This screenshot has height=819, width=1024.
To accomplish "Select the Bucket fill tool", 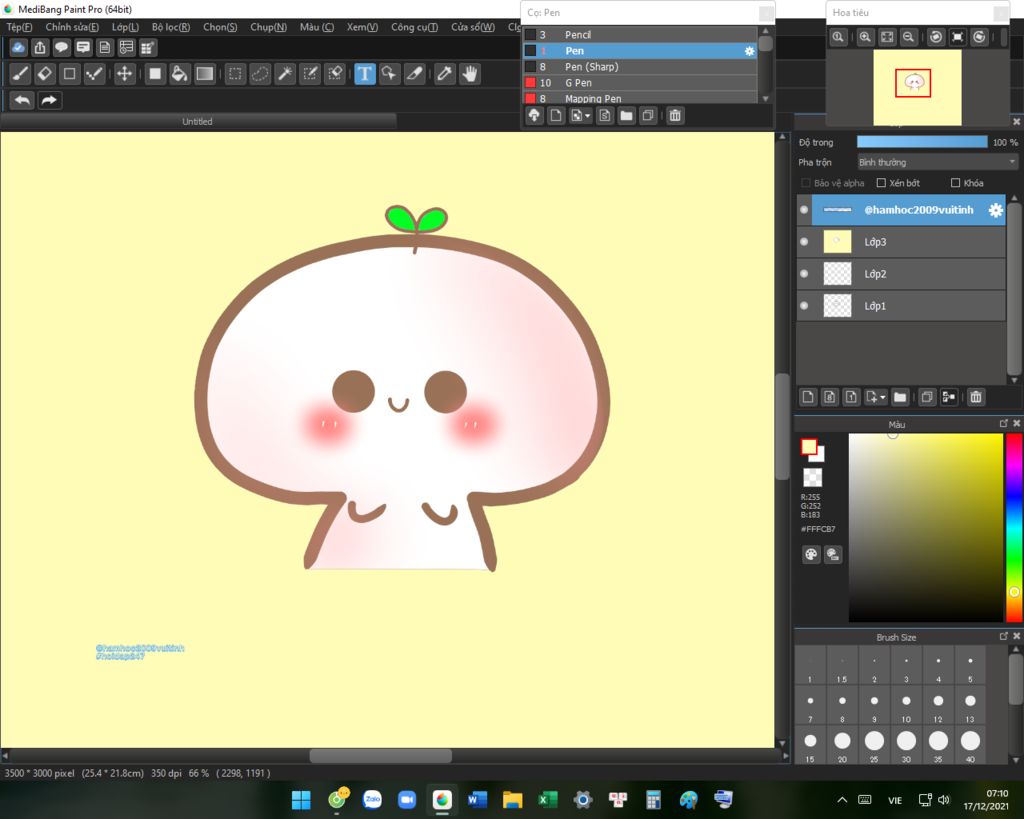I will point(180,74).
